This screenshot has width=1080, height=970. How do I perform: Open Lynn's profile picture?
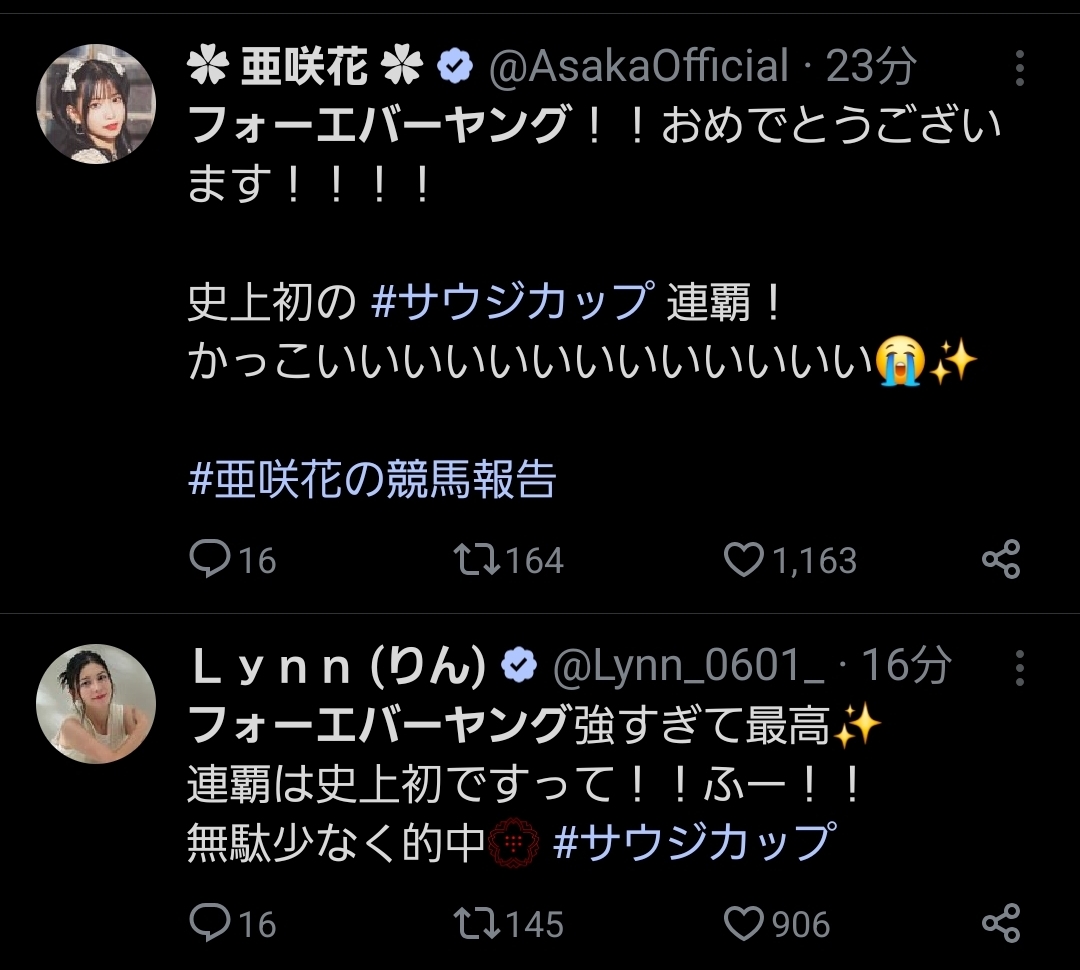click(96, 703)
